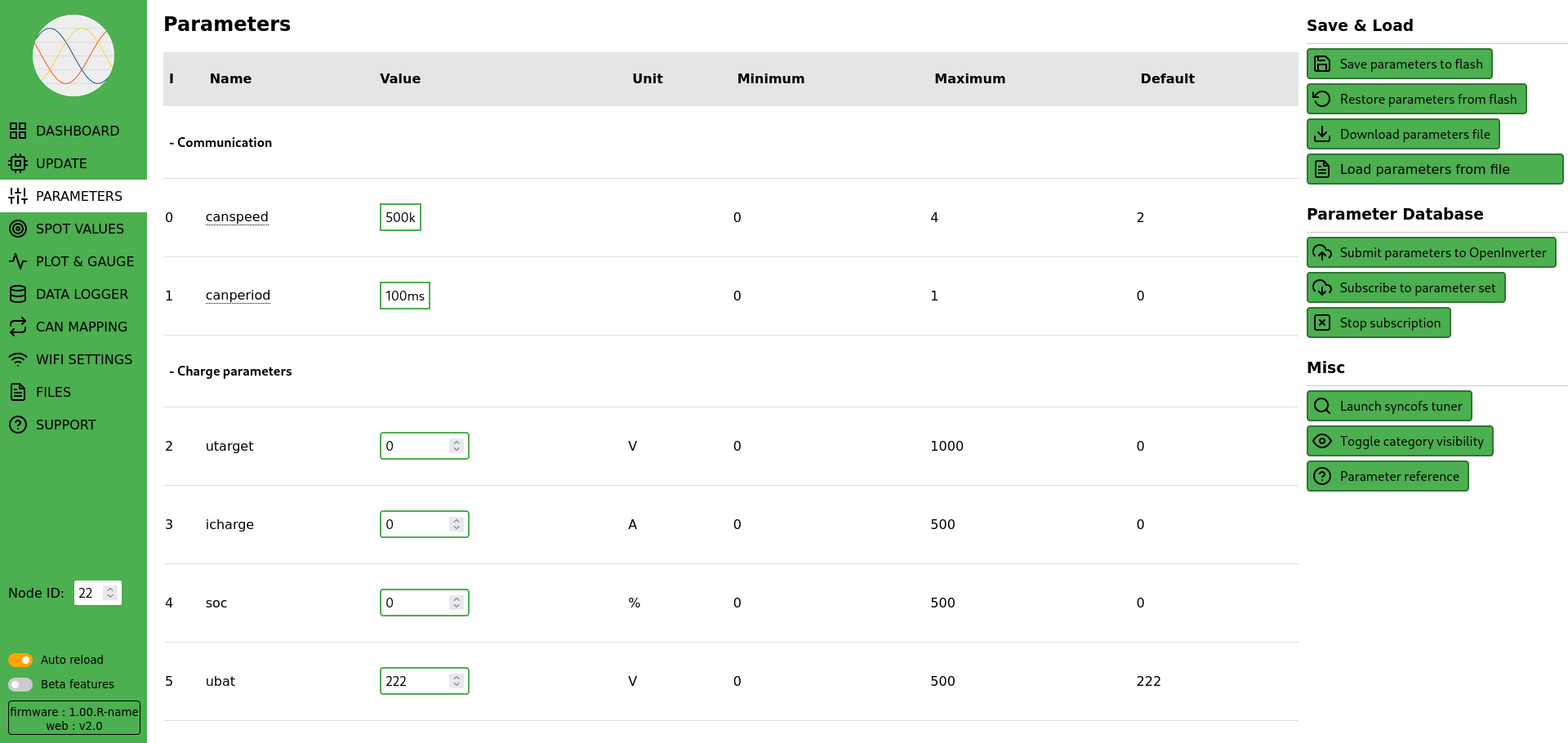
Task: Click the restore parameters from flash icon
Action: click(1322, 99)
